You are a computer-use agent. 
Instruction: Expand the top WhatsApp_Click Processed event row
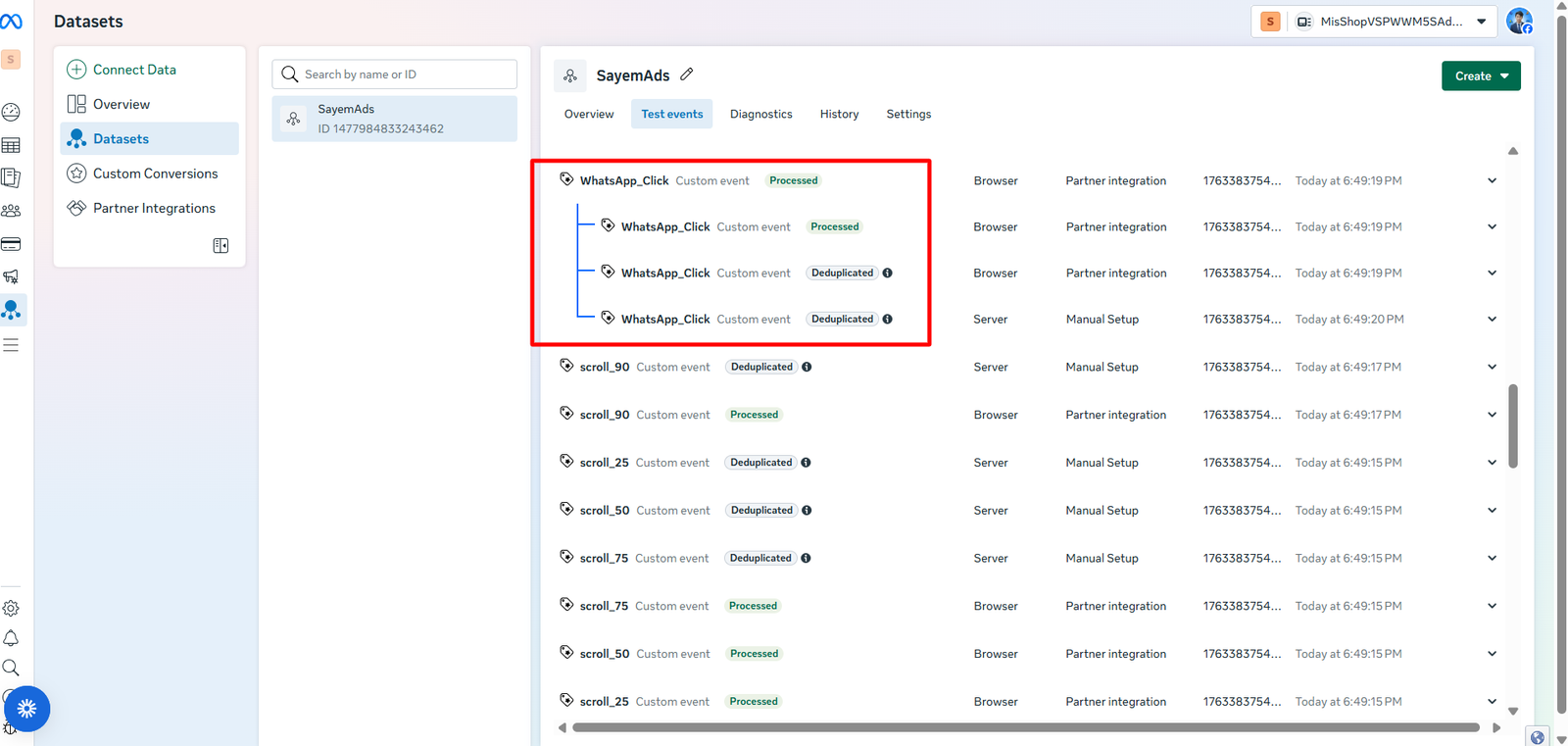[1492, 181]
